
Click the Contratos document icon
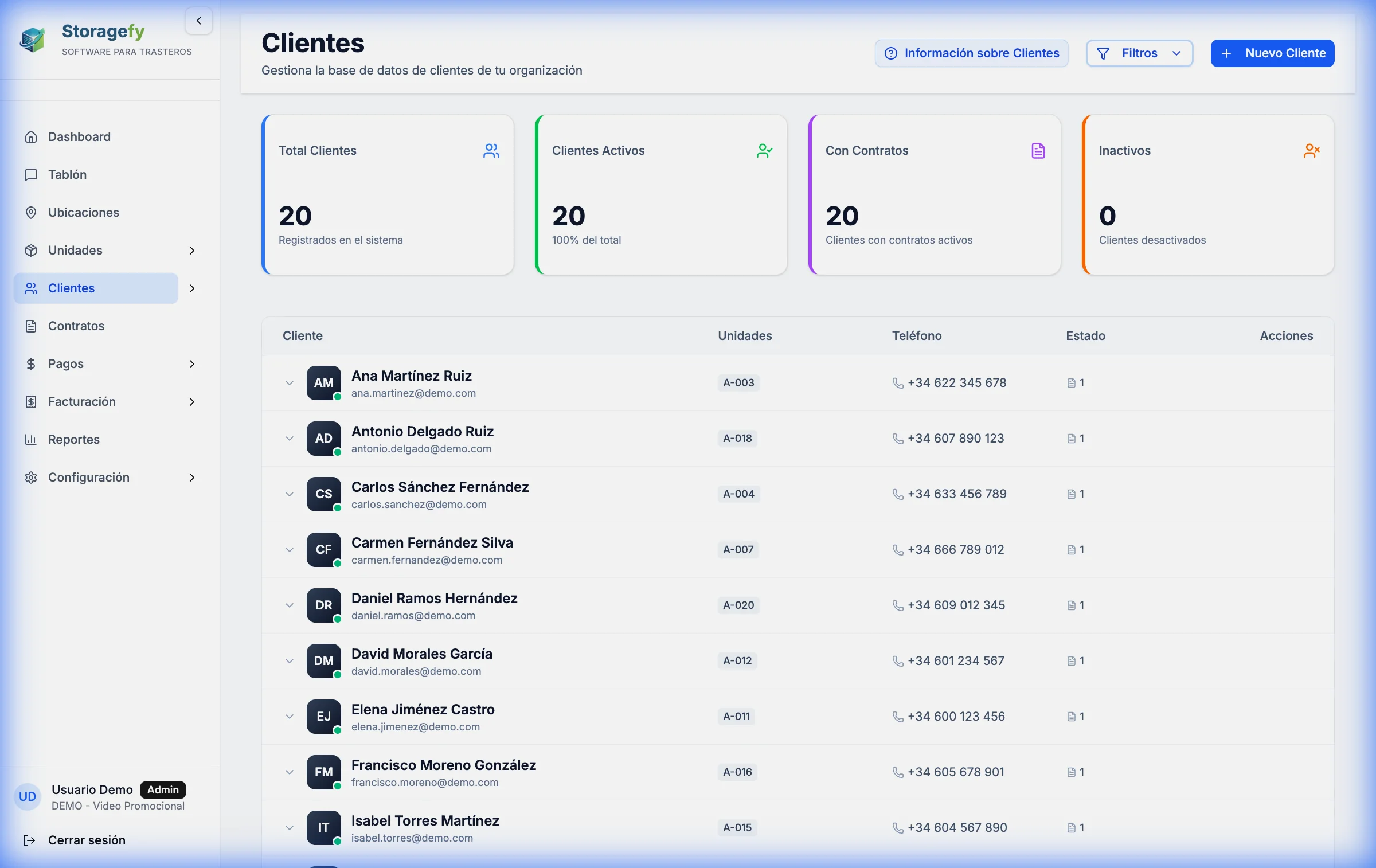31,326
